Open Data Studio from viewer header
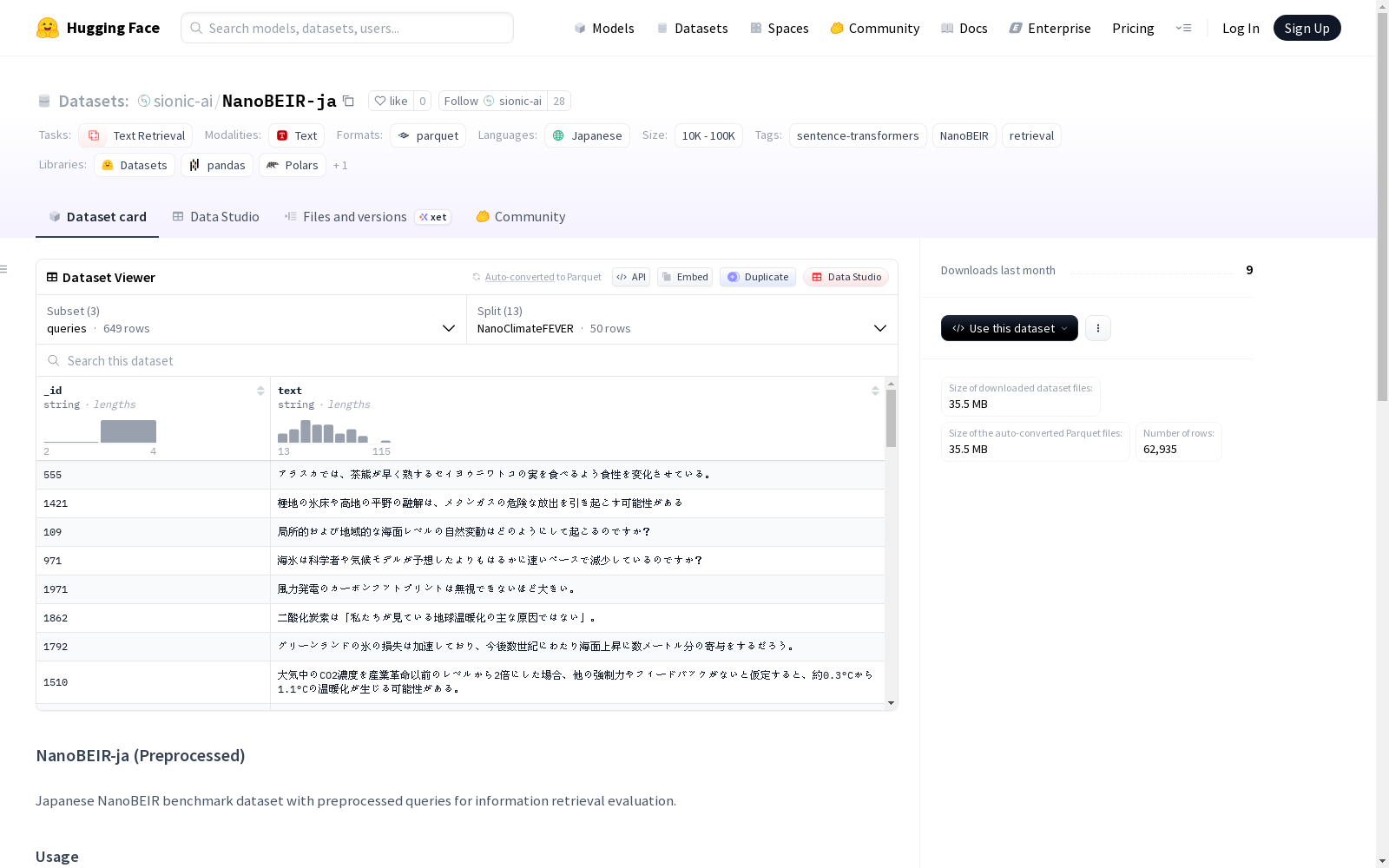Image resolution: width=1389 pixels, height=868 pixels. 846,277
